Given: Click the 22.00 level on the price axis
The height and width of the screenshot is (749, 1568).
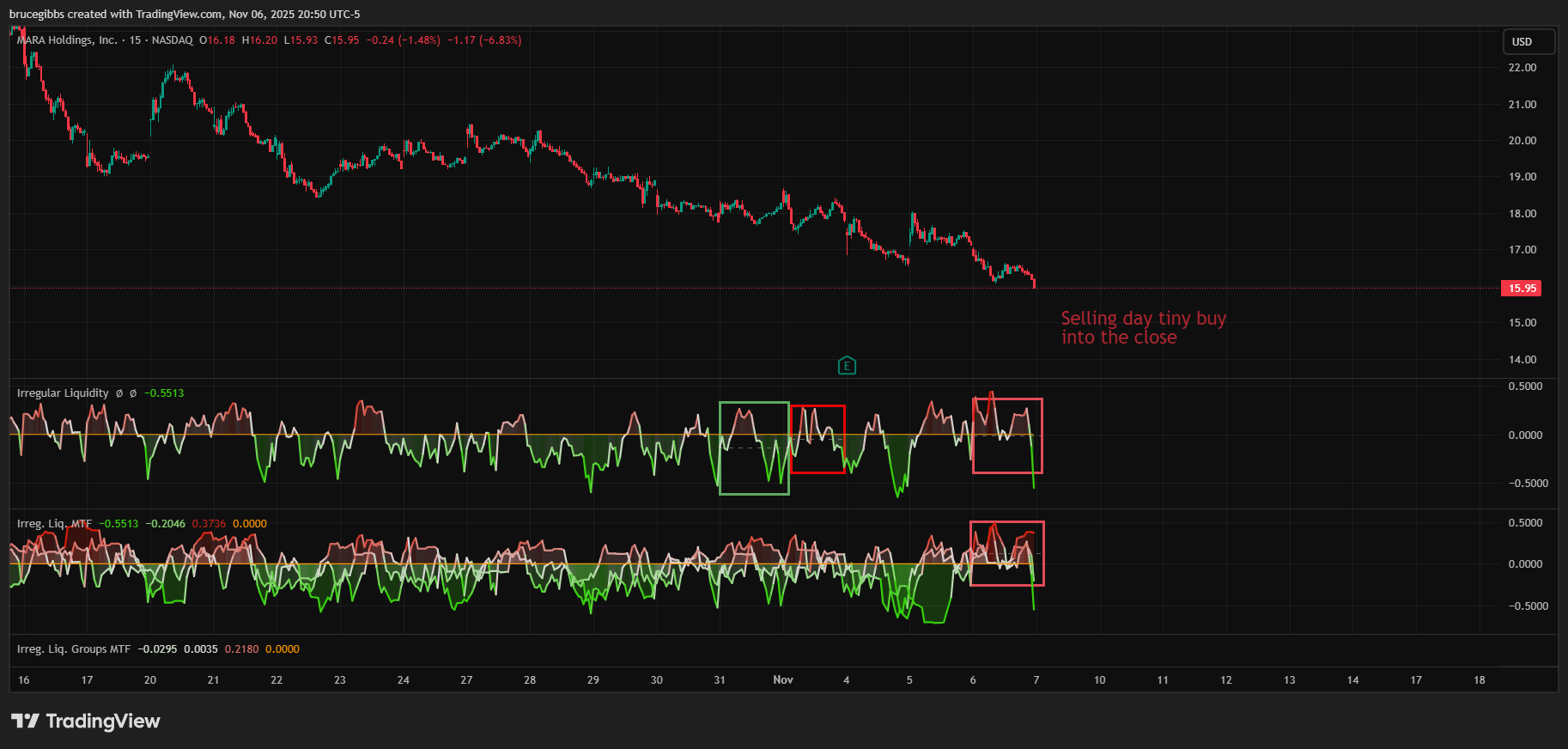Looking at the screenshot, I should tap(1522, 68).
